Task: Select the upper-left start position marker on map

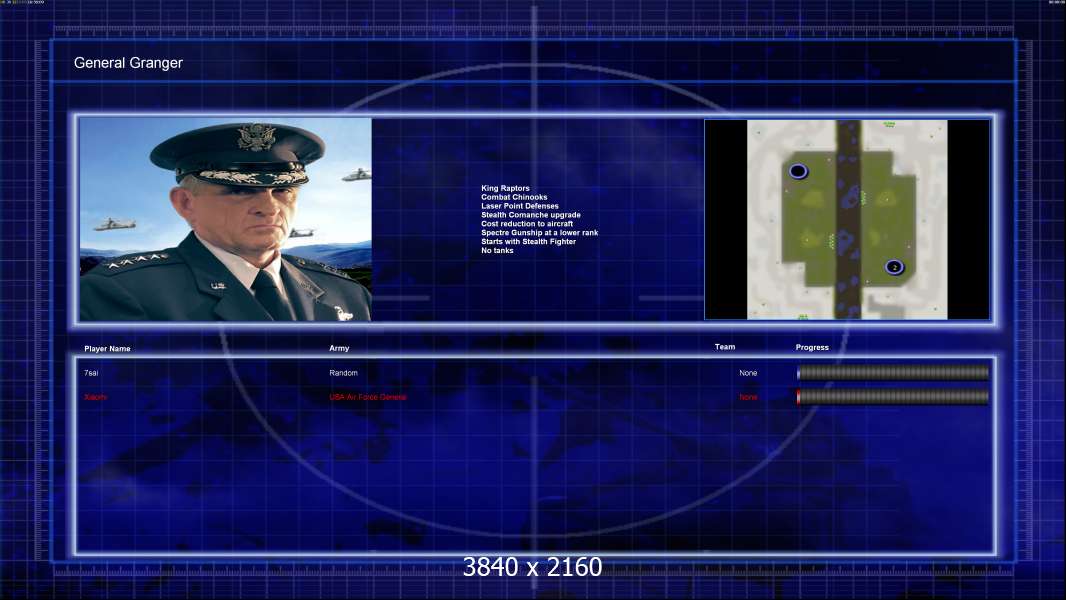Action: [798, 171]
